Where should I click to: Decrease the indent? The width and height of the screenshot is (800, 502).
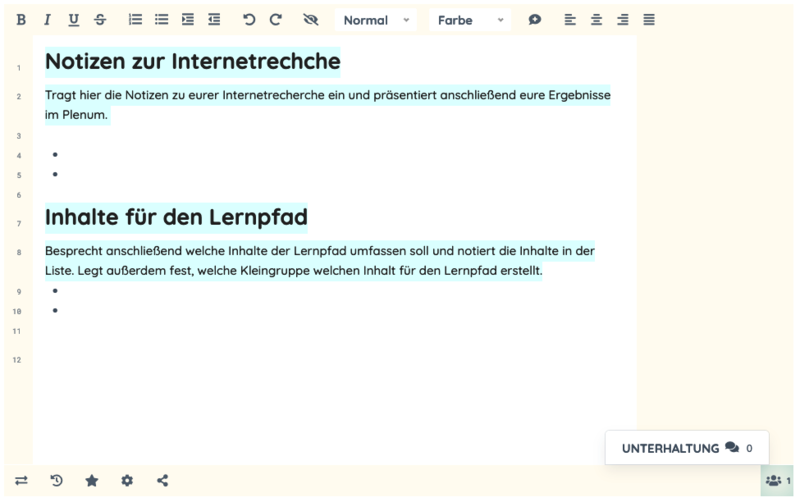coord(214,20)
